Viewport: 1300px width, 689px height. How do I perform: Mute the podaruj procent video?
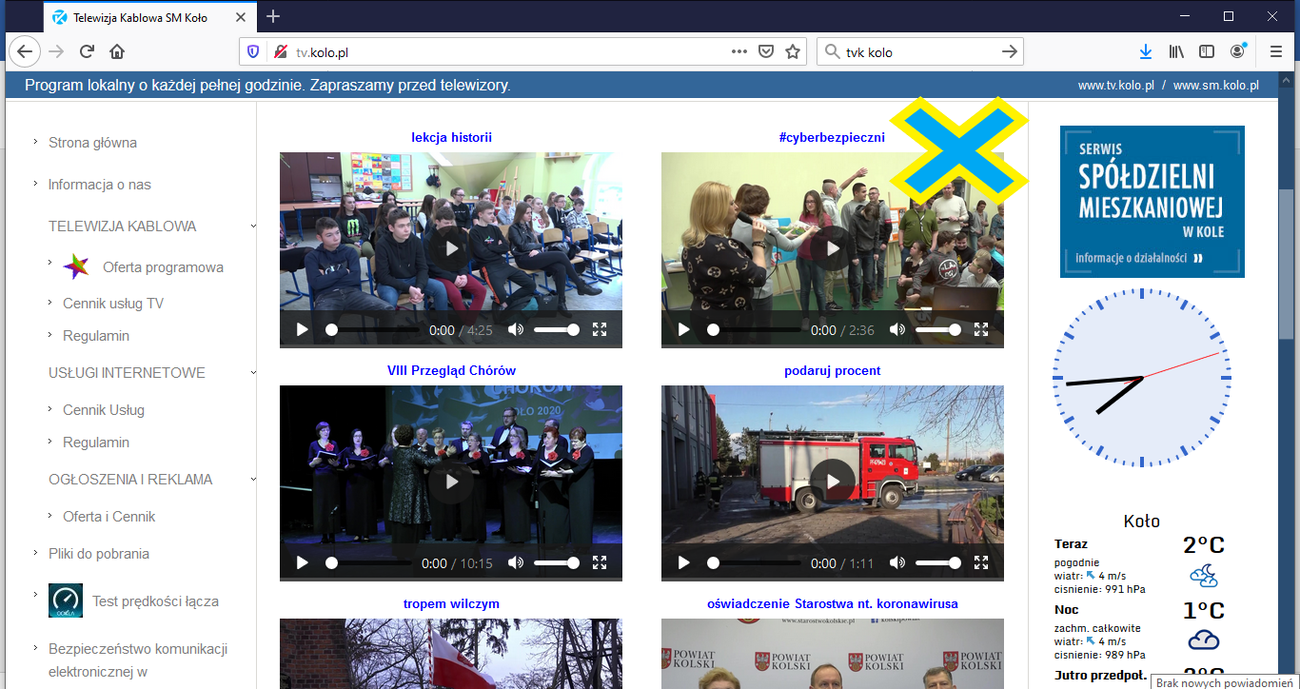point(897,563)
